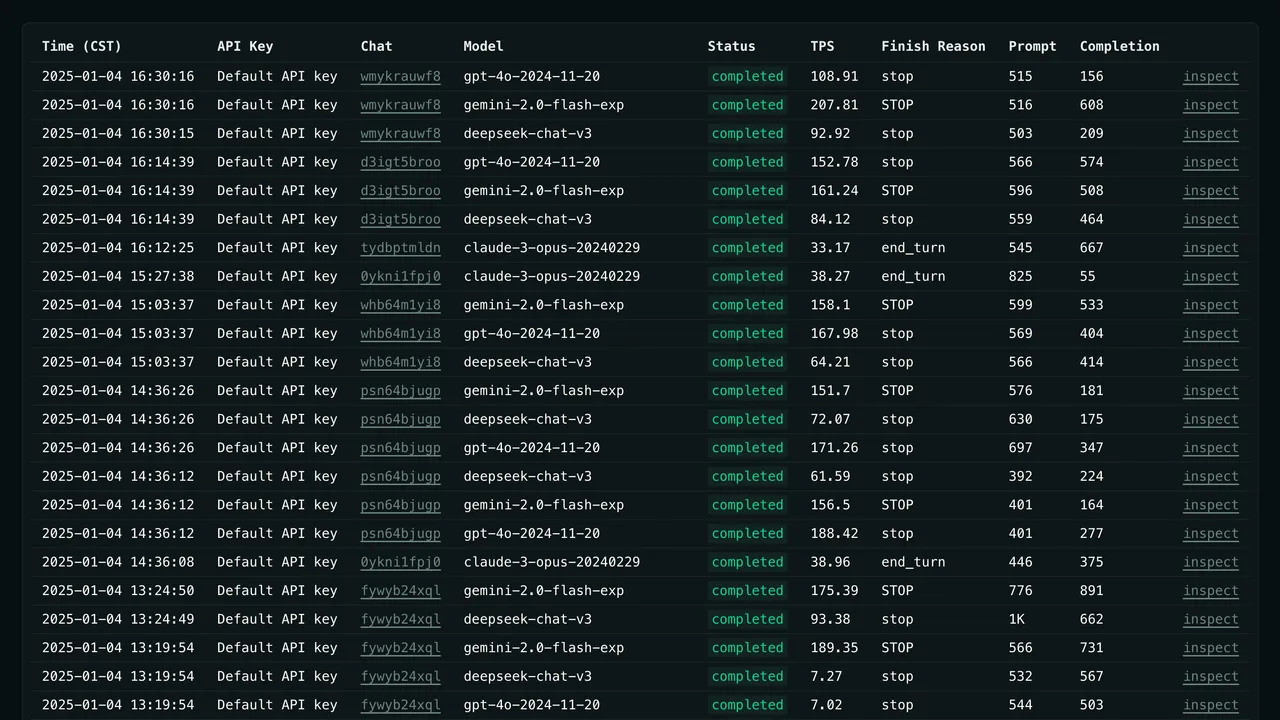This screenshot has width=1280, height=720.
Task: Inspect the gpt-4o row with 171.26 TPS
Action: 1210,448
